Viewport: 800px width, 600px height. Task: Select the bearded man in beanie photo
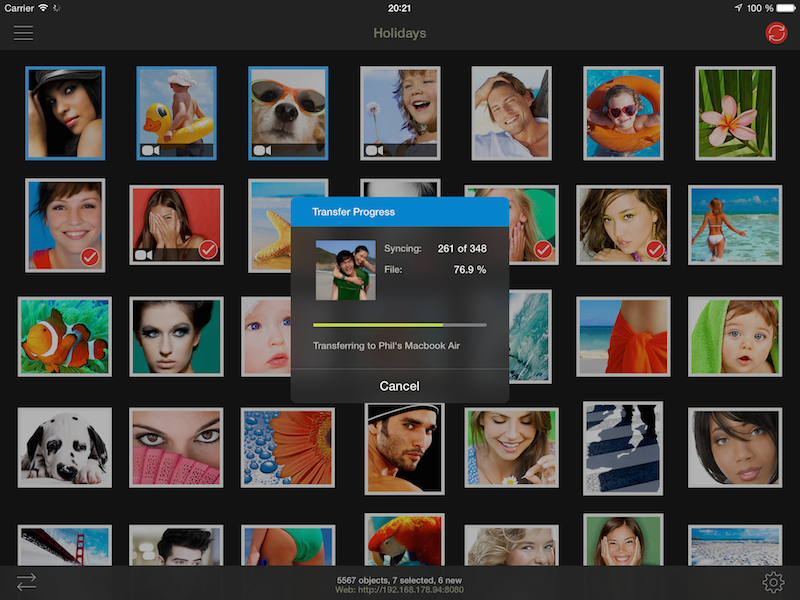(x=405, y=448)
